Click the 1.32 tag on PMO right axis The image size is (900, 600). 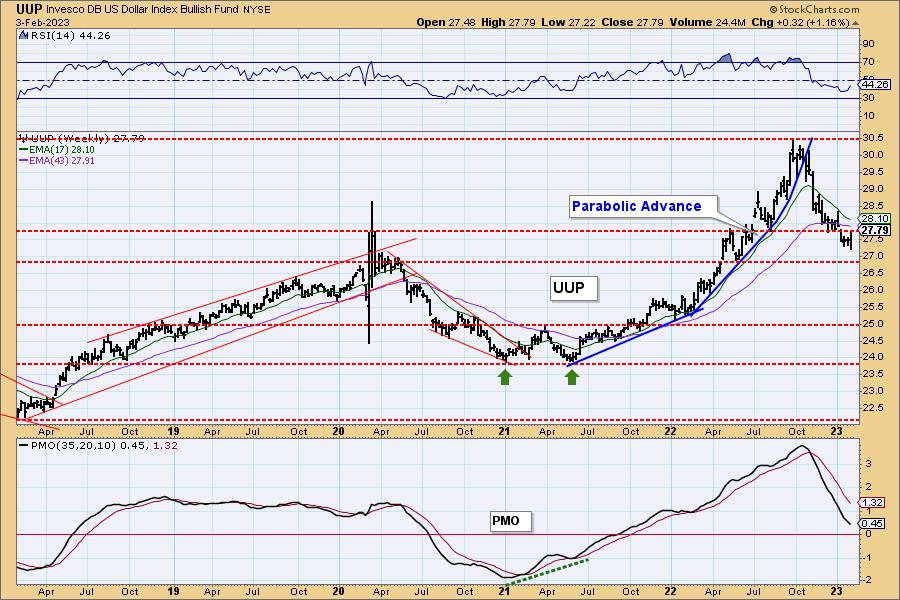[872, 502]
